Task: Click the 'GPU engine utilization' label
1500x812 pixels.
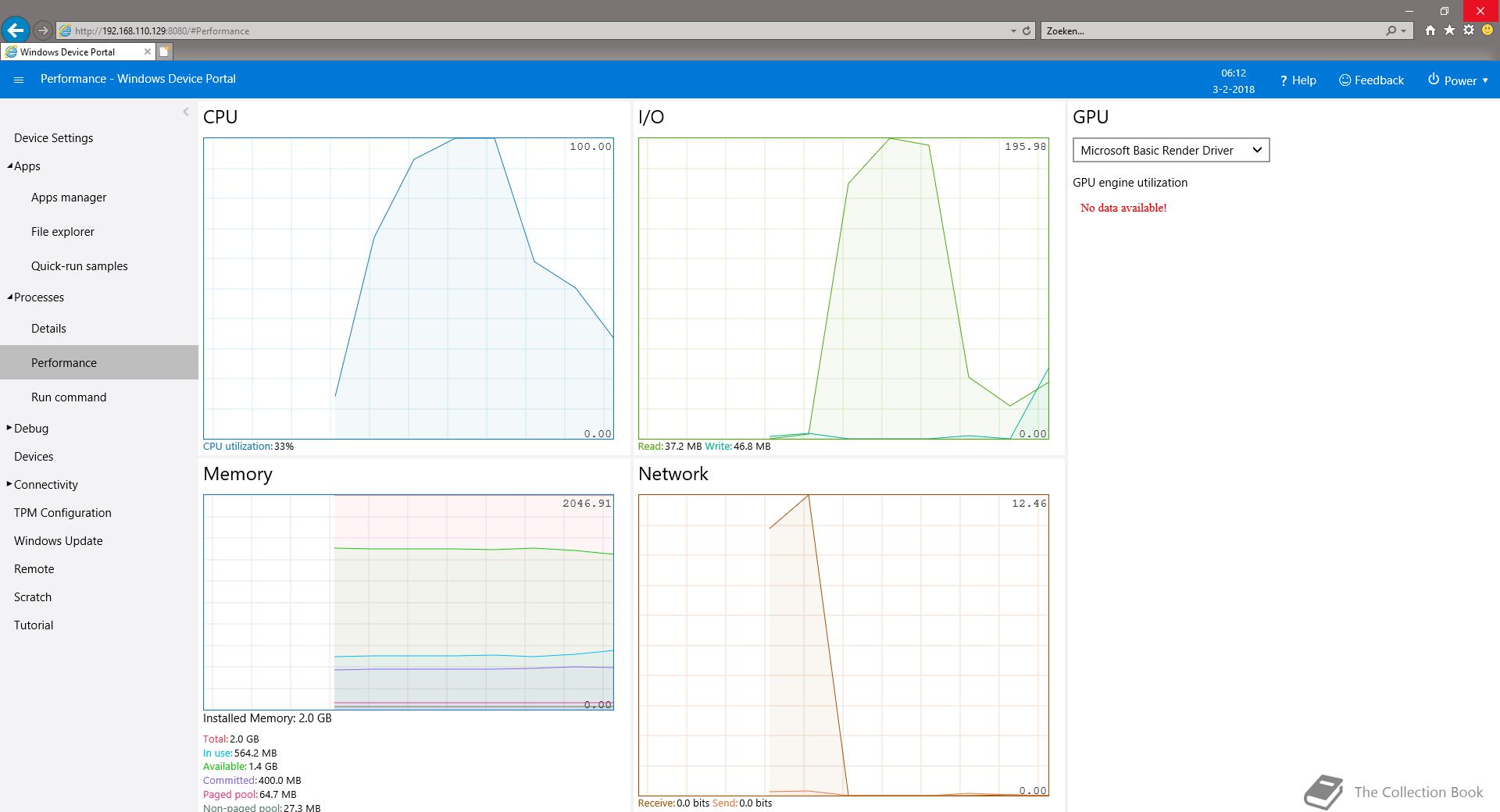Action: pos(1130,183)
